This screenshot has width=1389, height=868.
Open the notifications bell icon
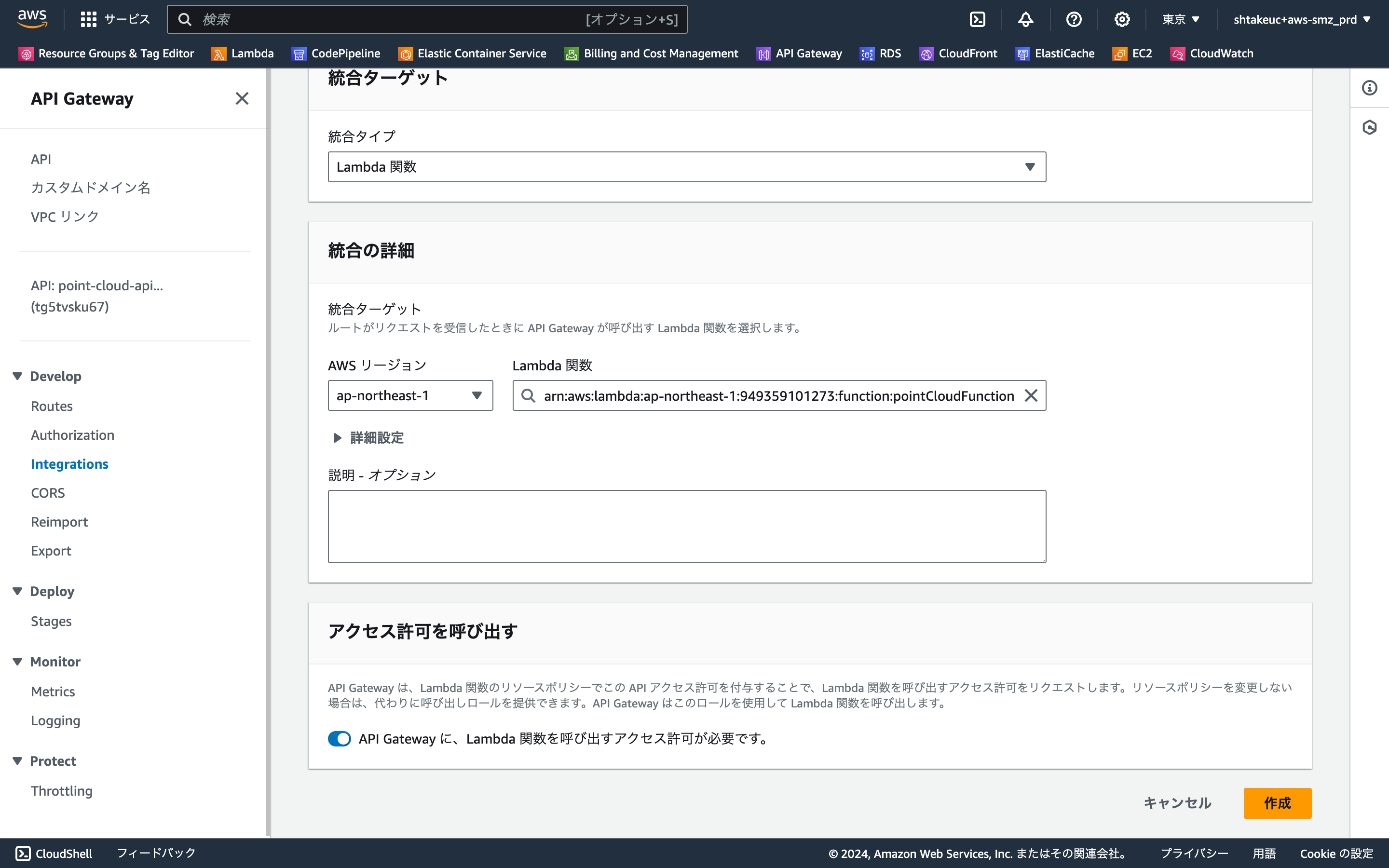coord(1026,19)
